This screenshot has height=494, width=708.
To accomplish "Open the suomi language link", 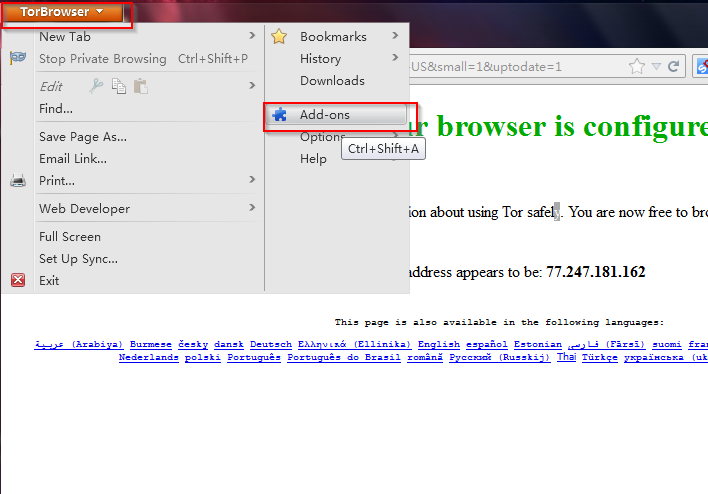I will coord(667,344).
